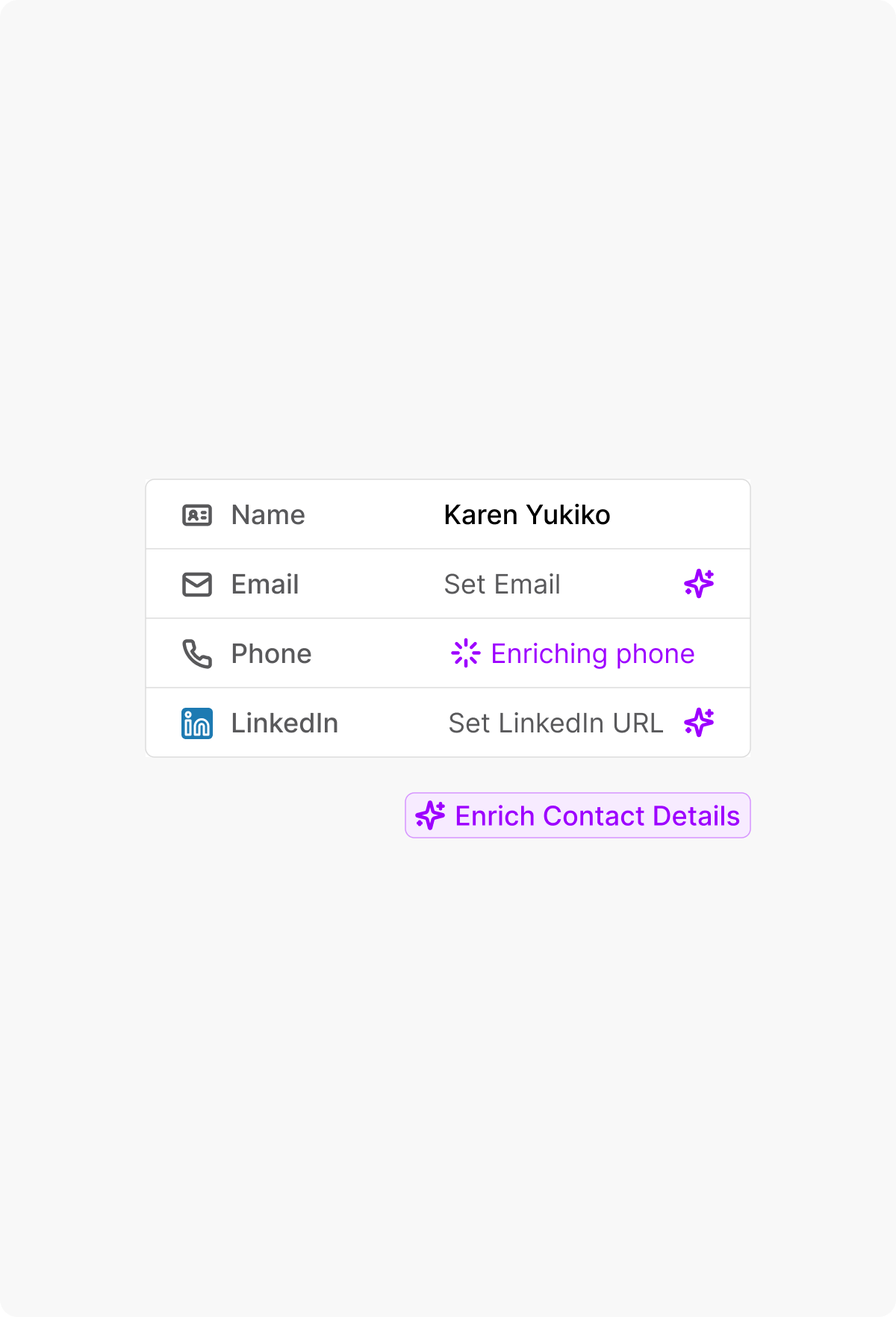Select the envelope icon in the Email row
This screenshot has width=896, height=1317.
[197, 584]
